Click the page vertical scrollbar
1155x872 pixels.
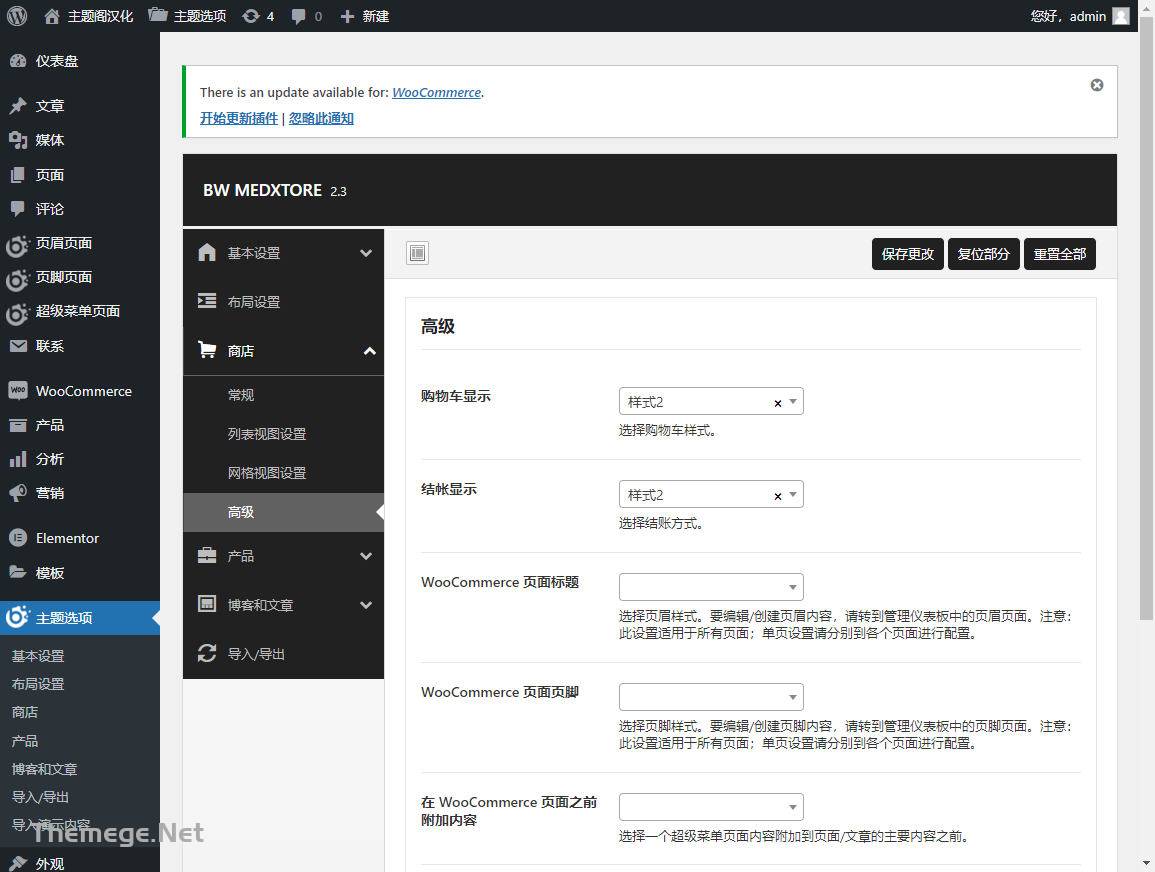click(1146, 317)
